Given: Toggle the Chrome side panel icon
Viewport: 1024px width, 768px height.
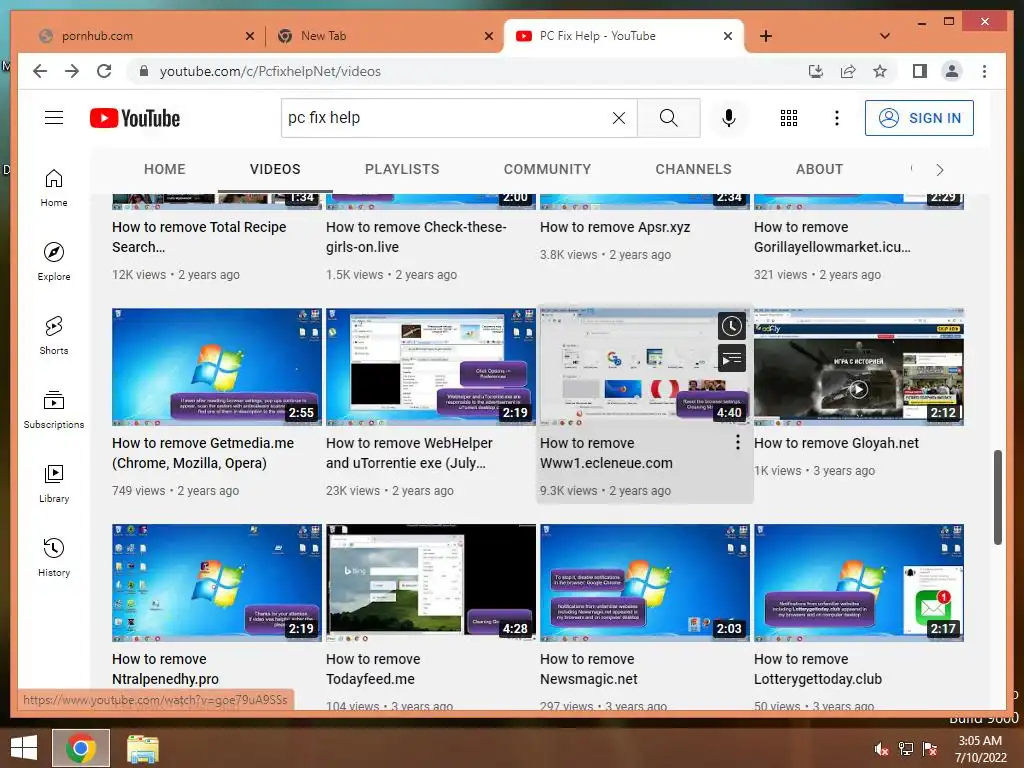Looking at the screenshot, I should [x=920, y=71].
